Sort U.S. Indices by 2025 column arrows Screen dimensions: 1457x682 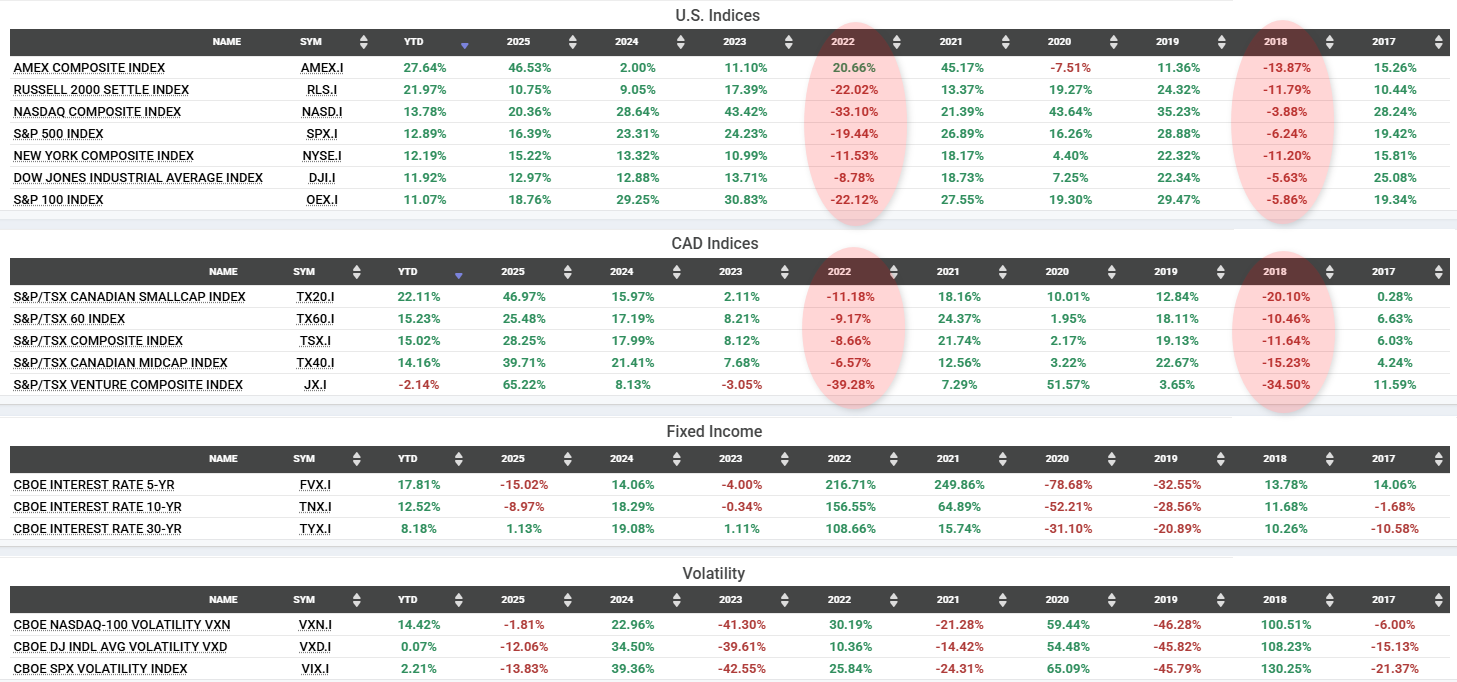572,42
